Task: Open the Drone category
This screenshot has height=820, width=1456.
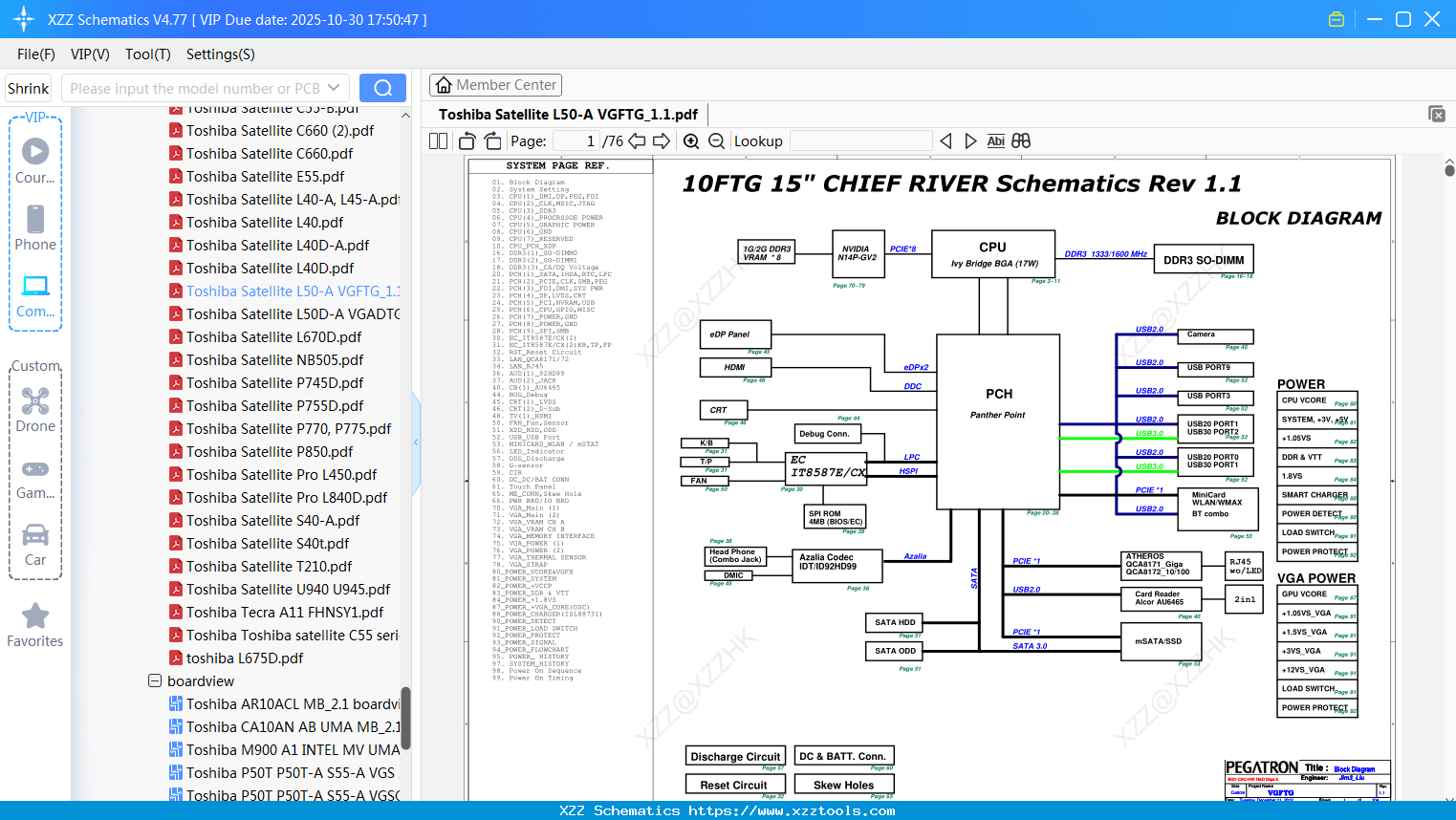Action: click(x=35, y=409)
